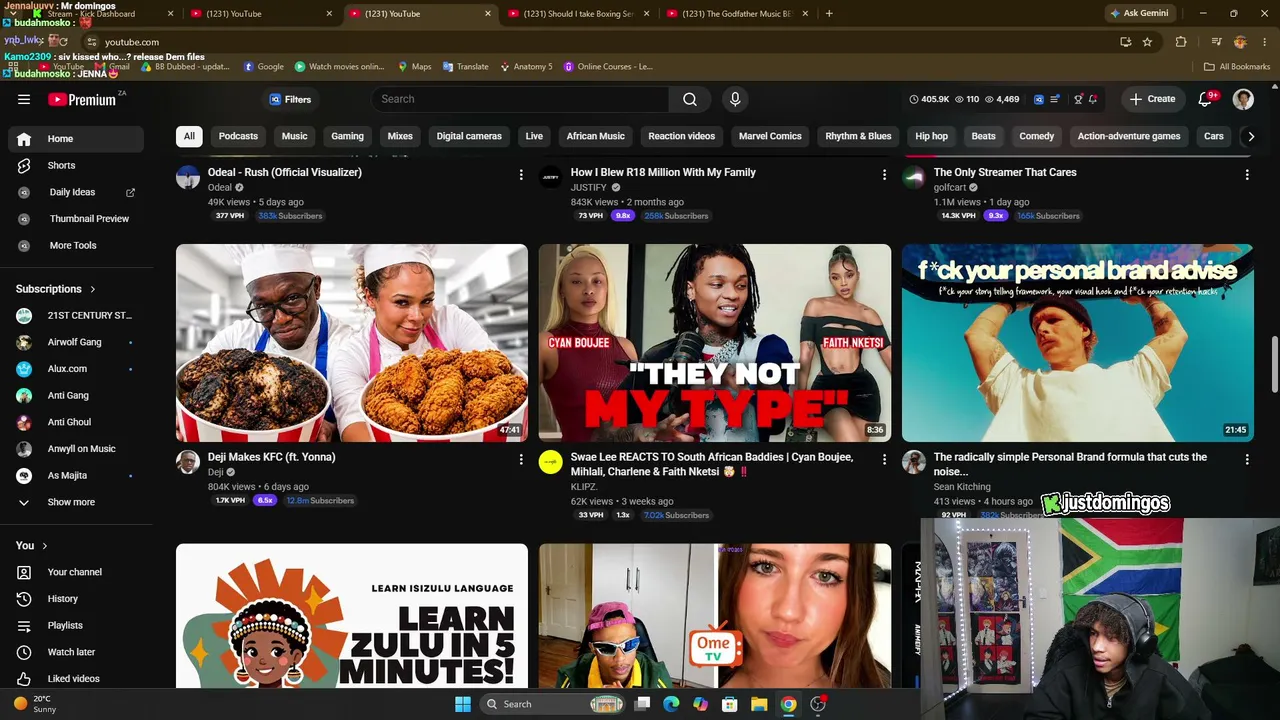Open Deji channel avatar
Image resolution: width=1280 pixels, height=720 pixels.
point(188,461)
